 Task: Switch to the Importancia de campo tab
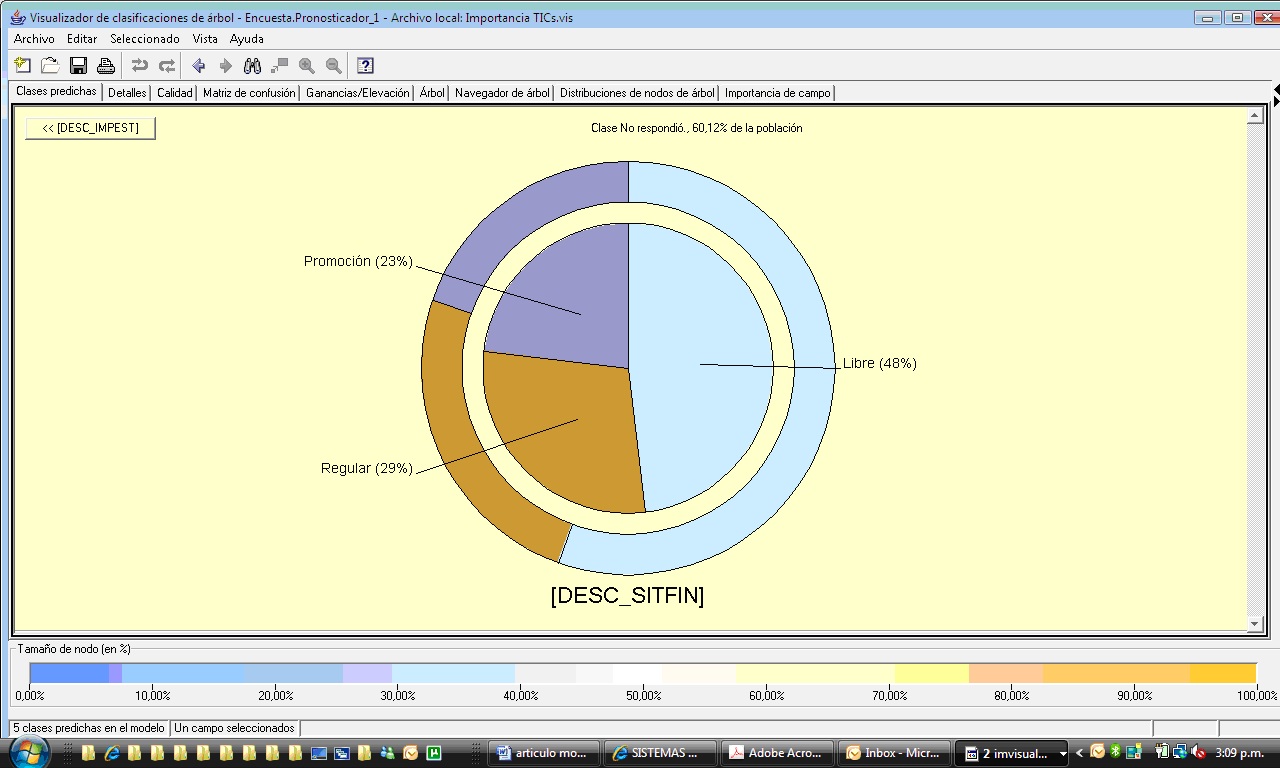click(x=777, y=93)
